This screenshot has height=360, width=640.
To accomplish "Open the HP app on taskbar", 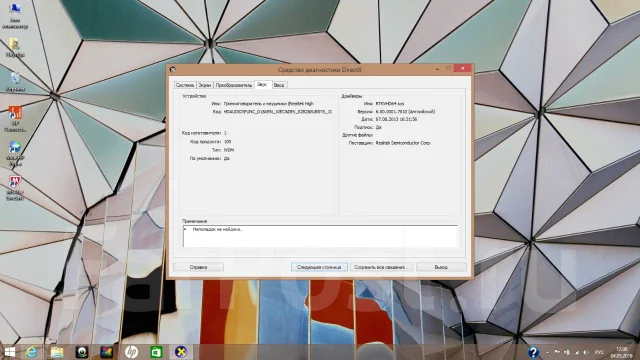I will pos(131,352).
